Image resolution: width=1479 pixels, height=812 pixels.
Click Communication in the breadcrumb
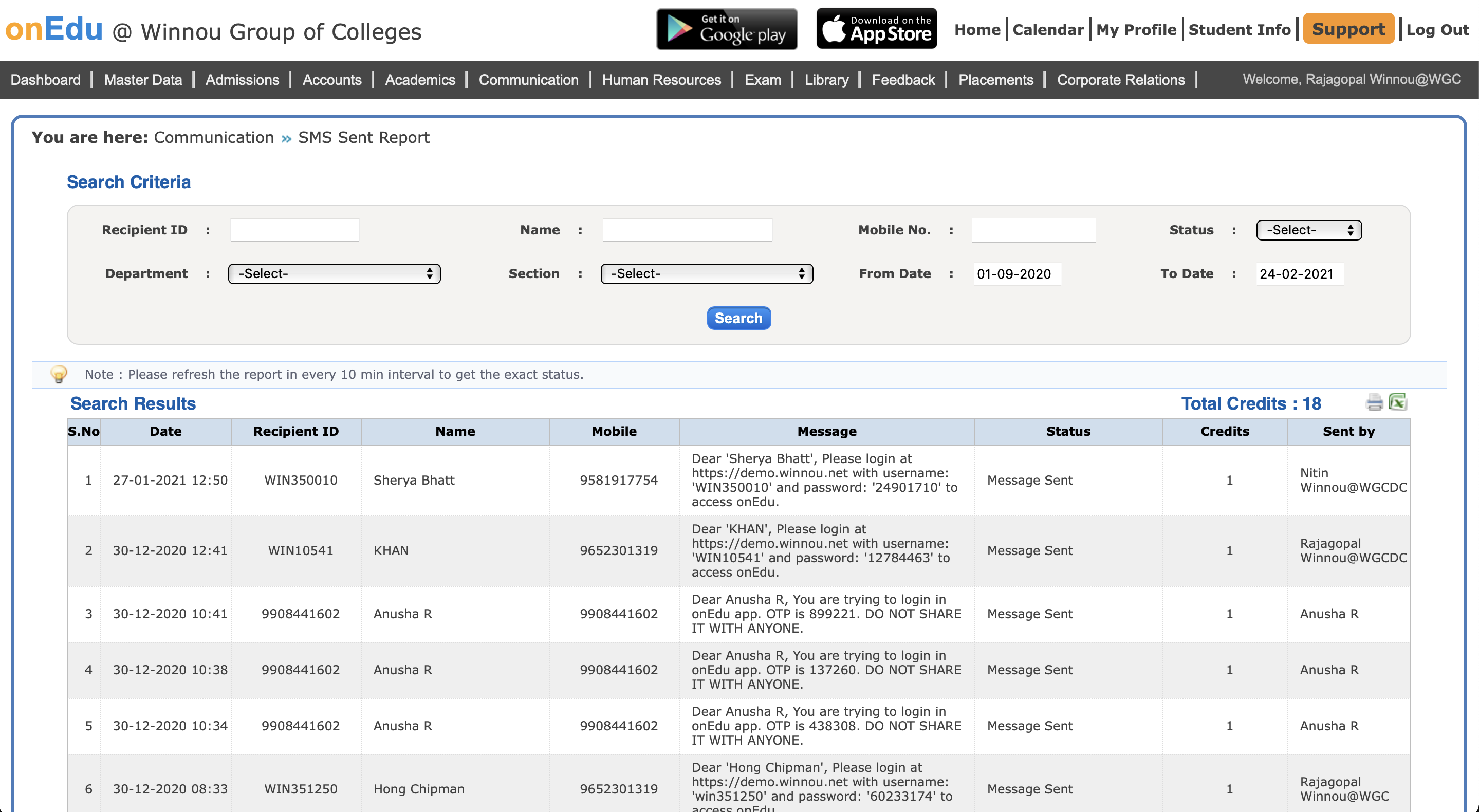(x=214, y=137)
